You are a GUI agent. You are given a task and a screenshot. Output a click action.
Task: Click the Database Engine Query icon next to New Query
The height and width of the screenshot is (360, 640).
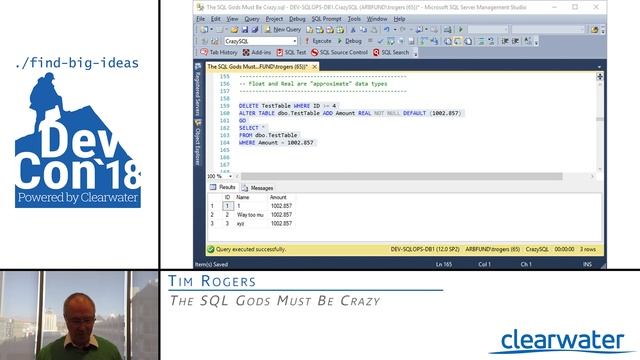(x=310, y=29)
